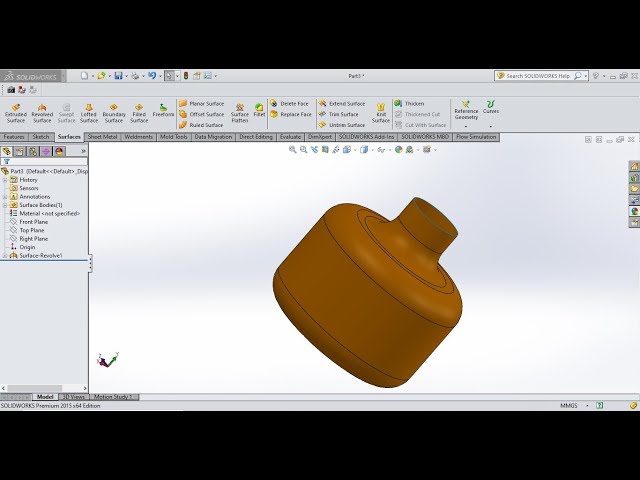
Task: Open the ConfigurationManager tab icon
Action: [33, 151]
